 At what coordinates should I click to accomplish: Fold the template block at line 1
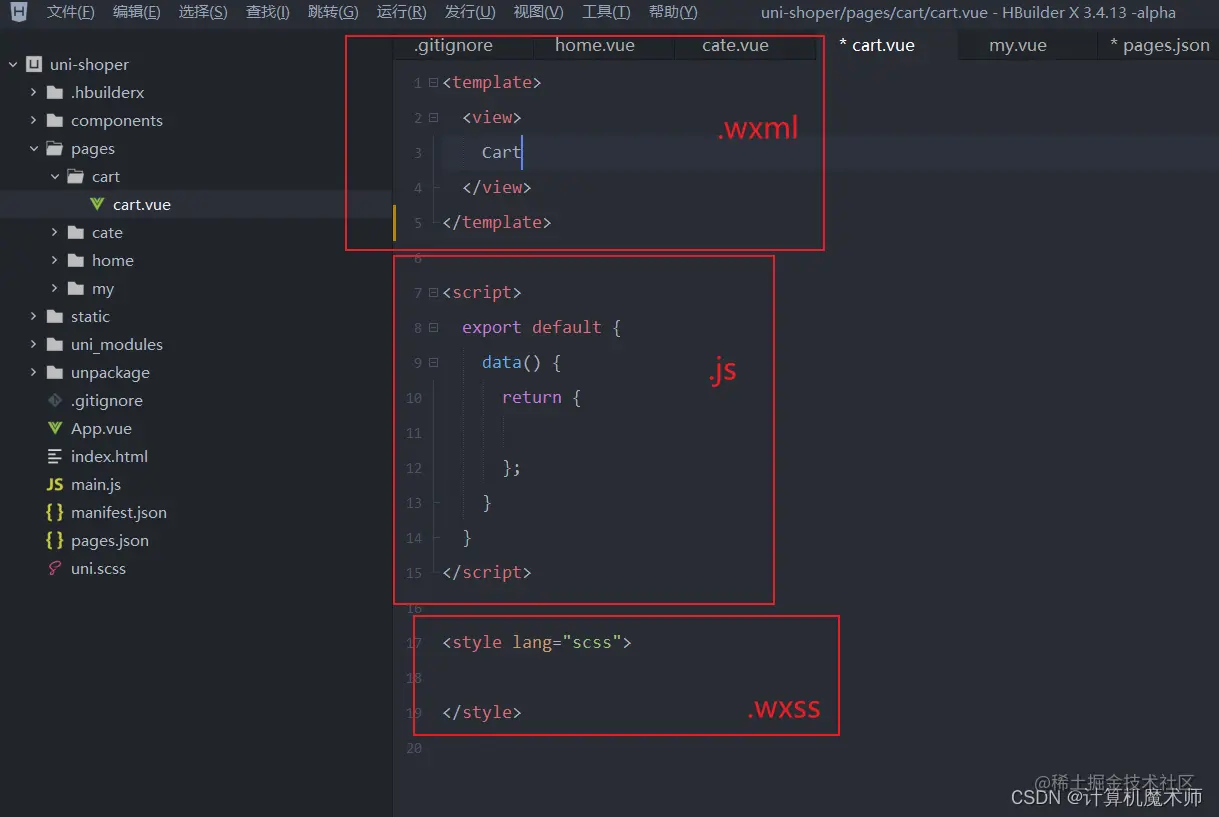[433, 83]
